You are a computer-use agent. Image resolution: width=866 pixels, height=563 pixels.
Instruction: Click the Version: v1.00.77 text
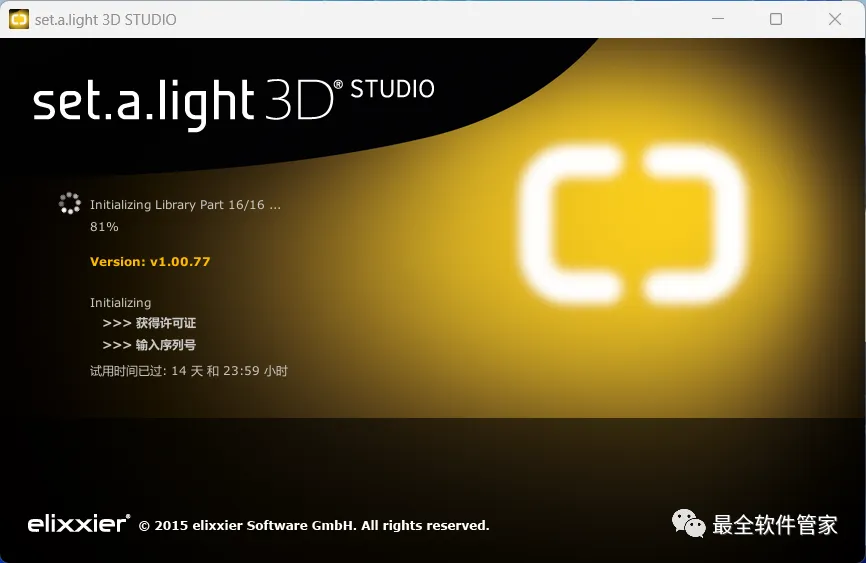click(150, 262)
